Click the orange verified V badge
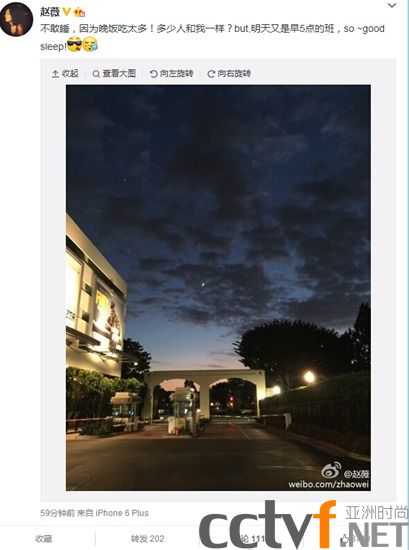This screenshot has width=409, height=550. pos(67,12)
